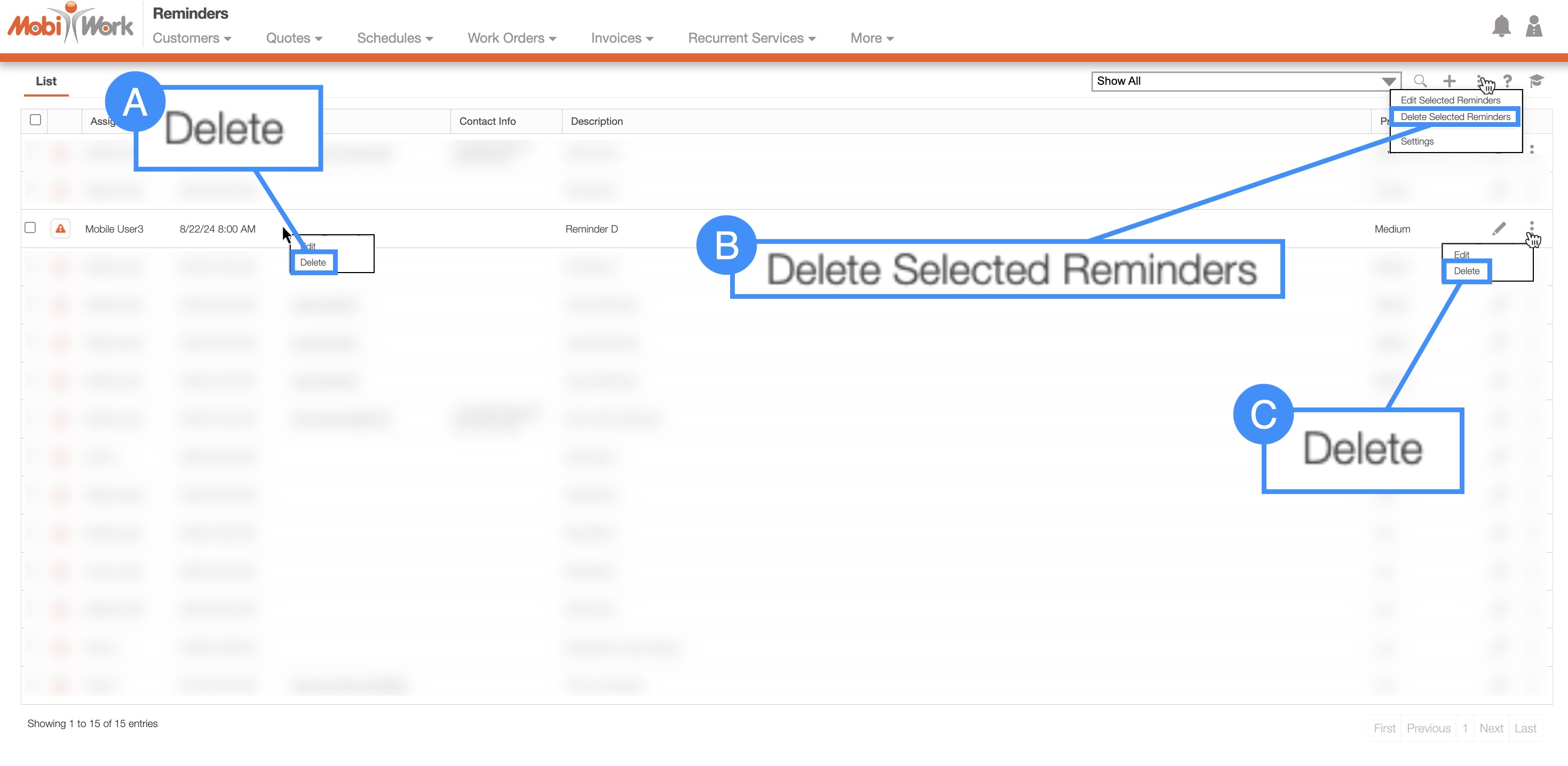Click the graduation cap training icon
Image resolution: width=1568 pixels, height=766 pixels.
coord(1536,81)
